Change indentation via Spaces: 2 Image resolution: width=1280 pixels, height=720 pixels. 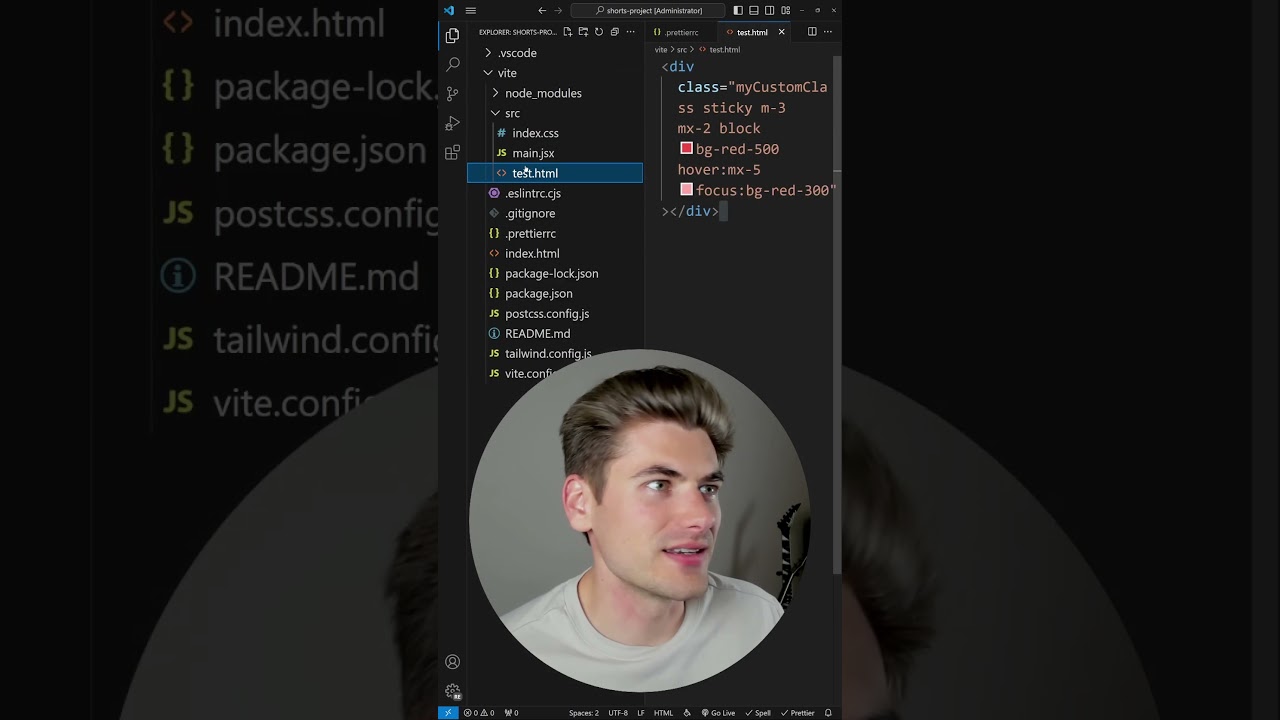584,713
